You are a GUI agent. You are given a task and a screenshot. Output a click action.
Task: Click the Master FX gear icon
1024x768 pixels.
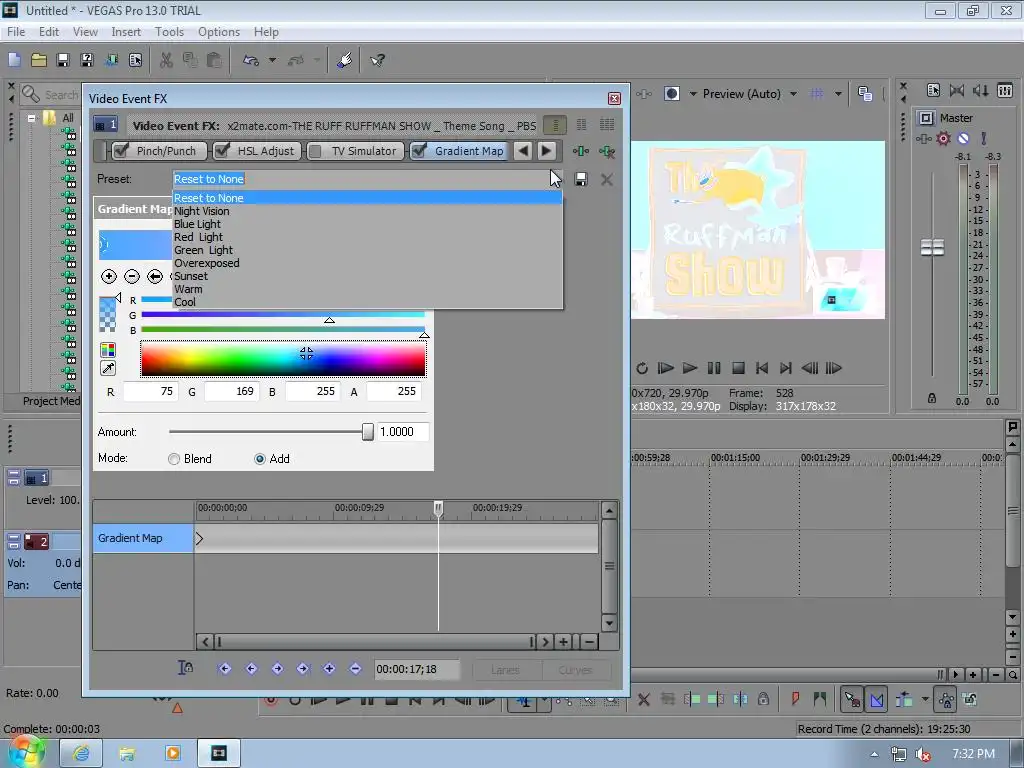943,138
